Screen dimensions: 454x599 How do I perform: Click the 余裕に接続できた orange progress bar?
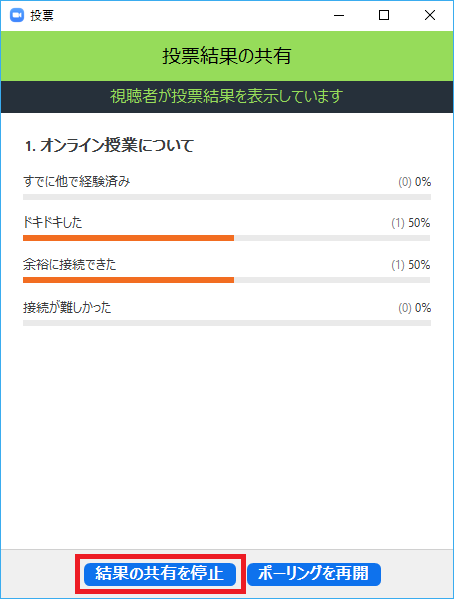tap(128, 280)
